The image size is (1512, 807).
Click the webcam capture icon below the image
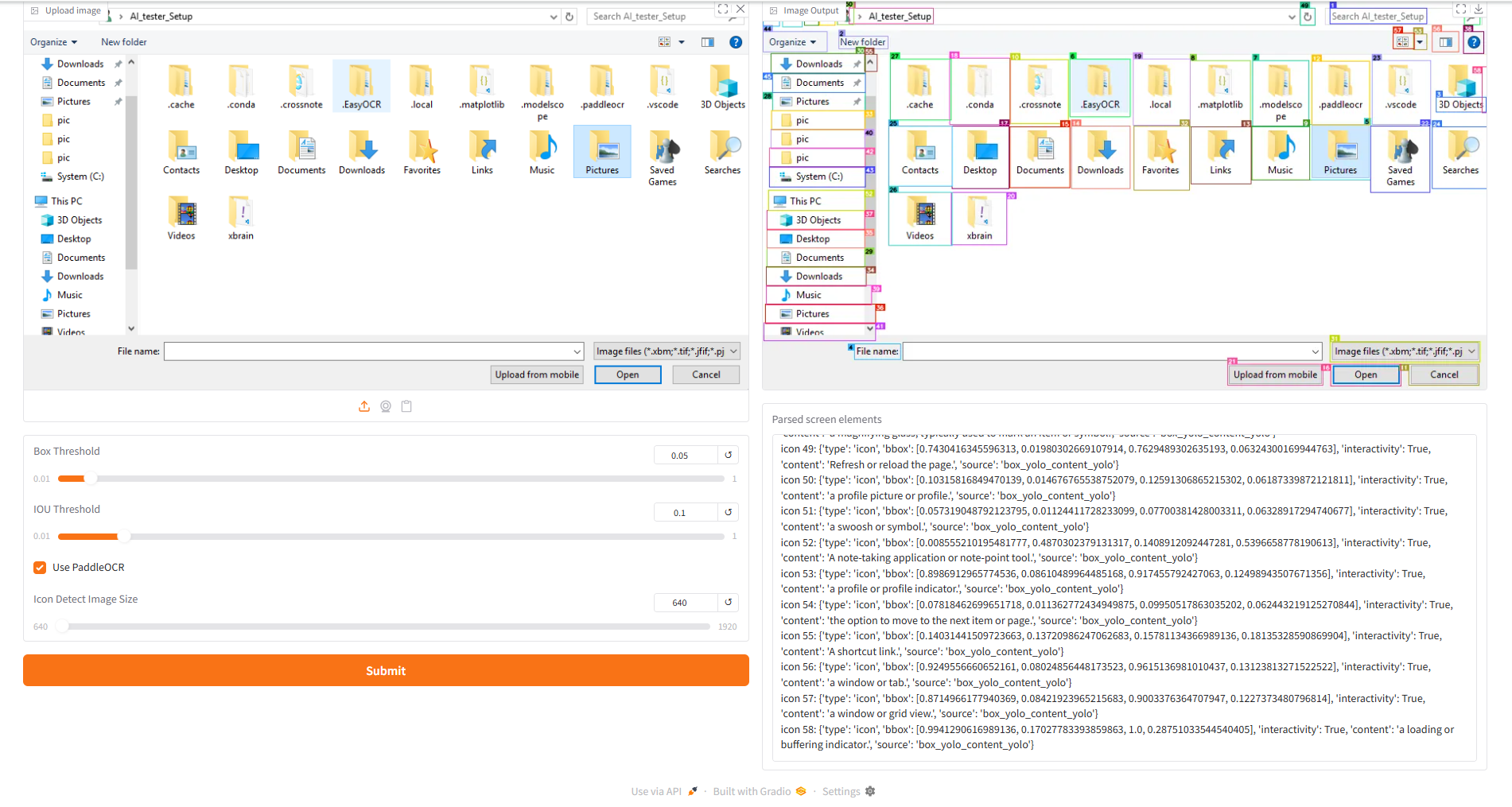(386, 406)
